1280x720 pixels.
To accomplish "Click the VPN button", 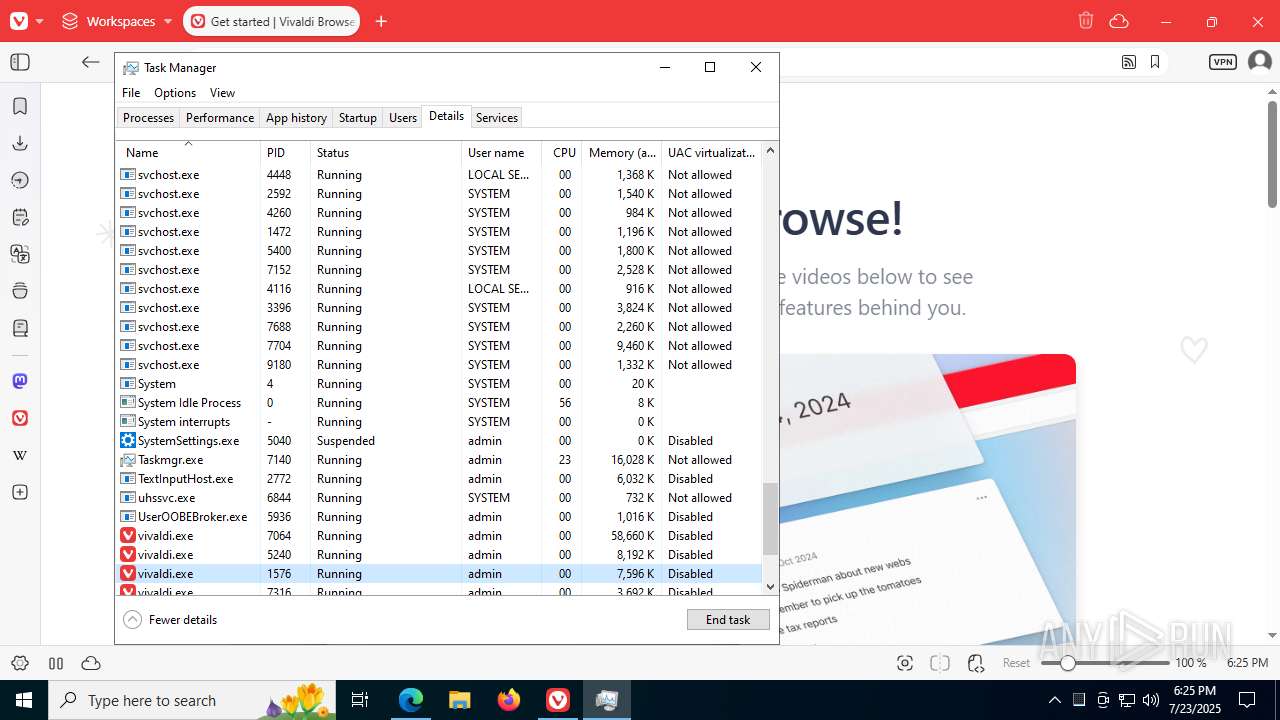I will pos(1223,62).
